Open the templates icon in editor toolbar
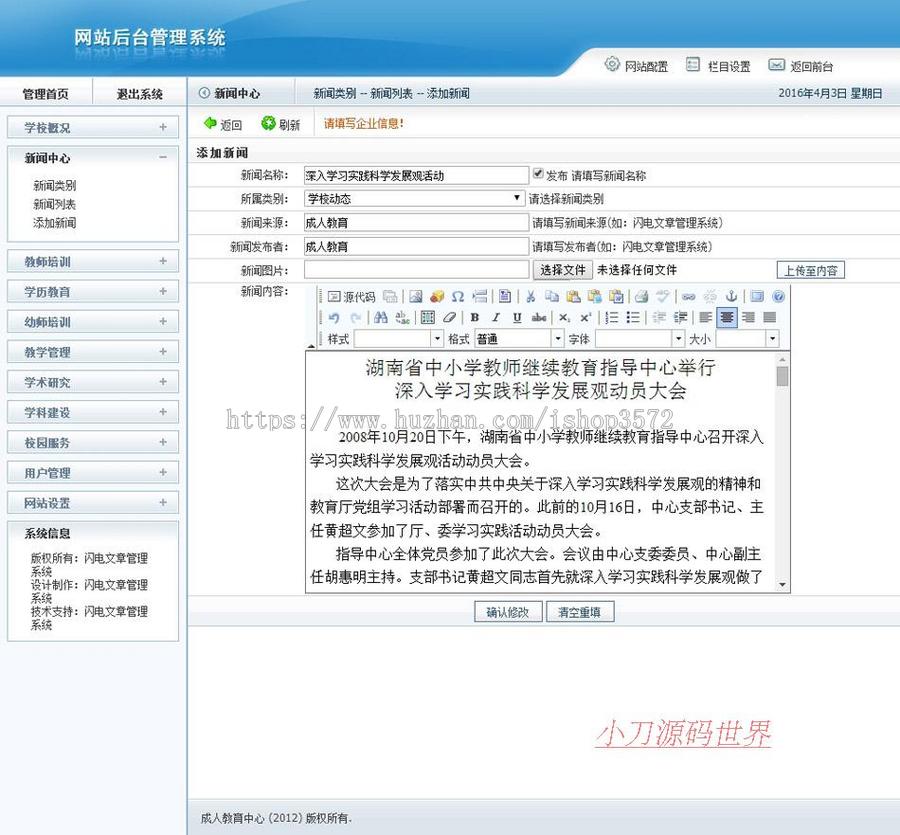The height and width of the screenshot is (835, 900). [505, 297]
